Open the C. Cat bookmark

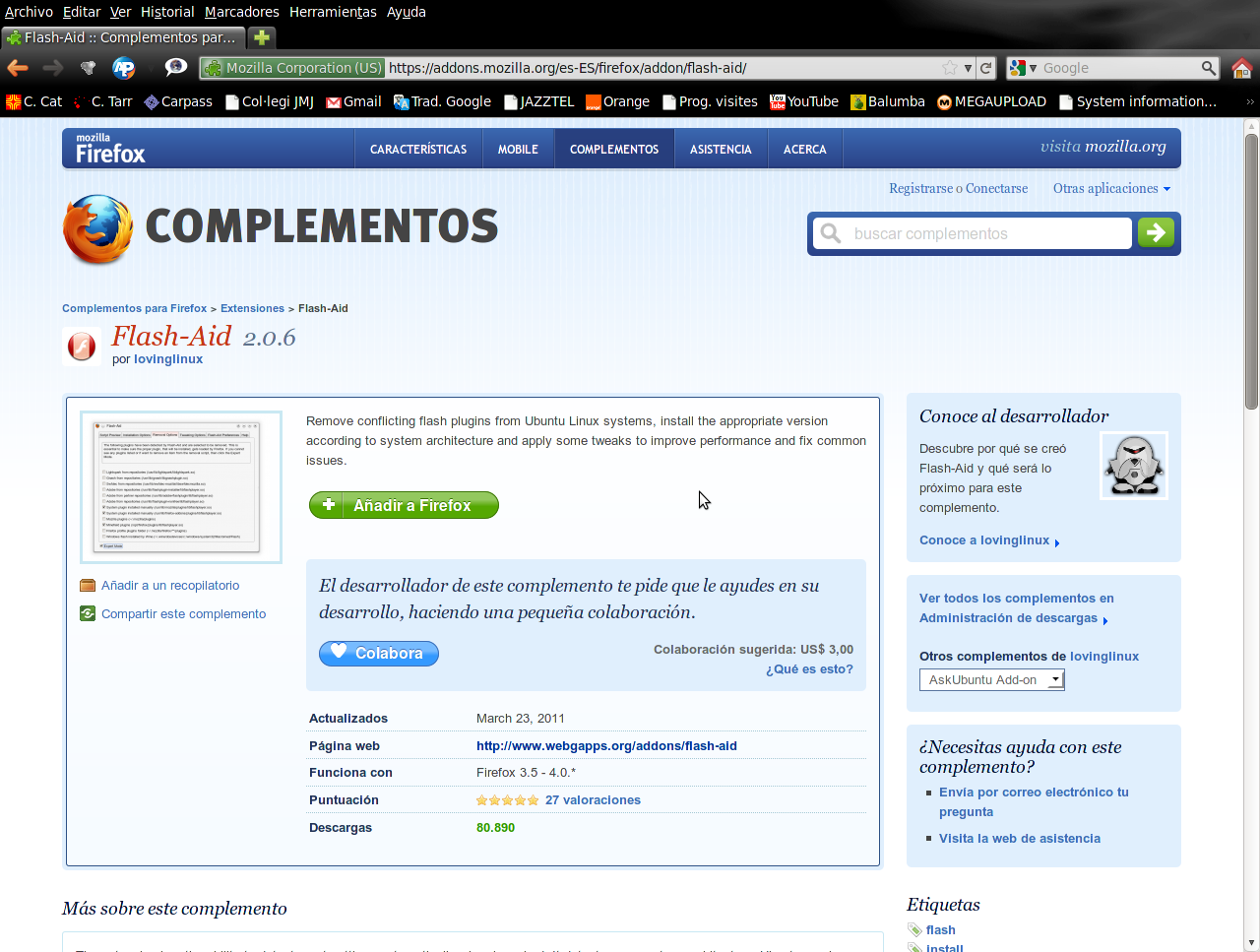coord(34,101)
